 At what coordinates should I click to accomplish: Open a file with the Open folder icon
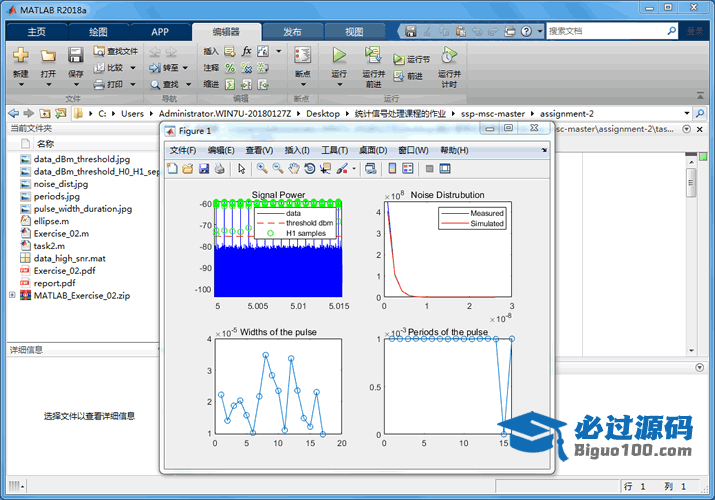tap(48, 56)
